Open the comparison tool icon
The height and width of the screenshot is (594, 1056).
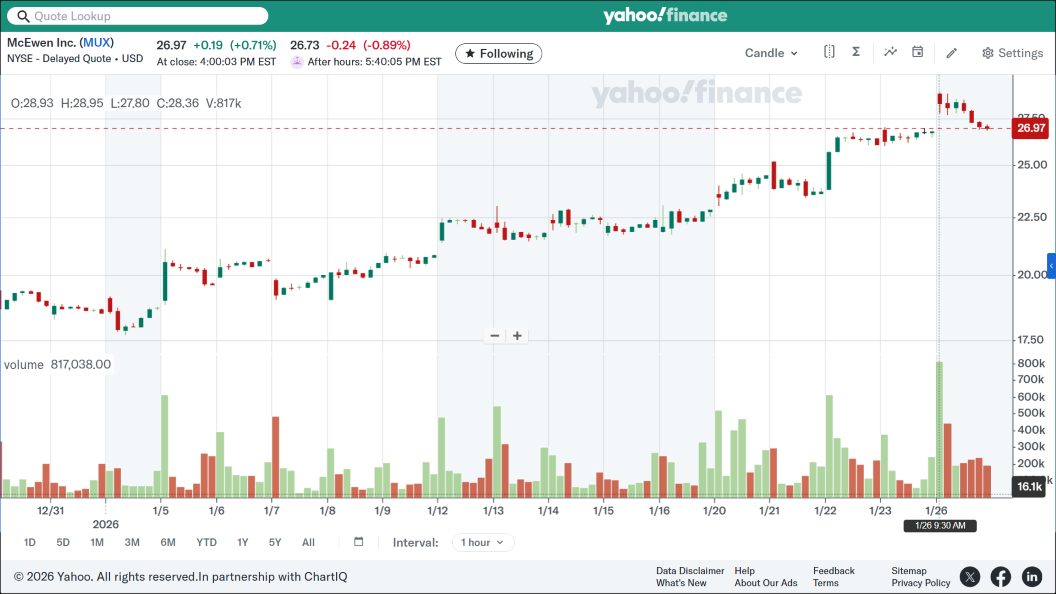click(x=829, y=53)
